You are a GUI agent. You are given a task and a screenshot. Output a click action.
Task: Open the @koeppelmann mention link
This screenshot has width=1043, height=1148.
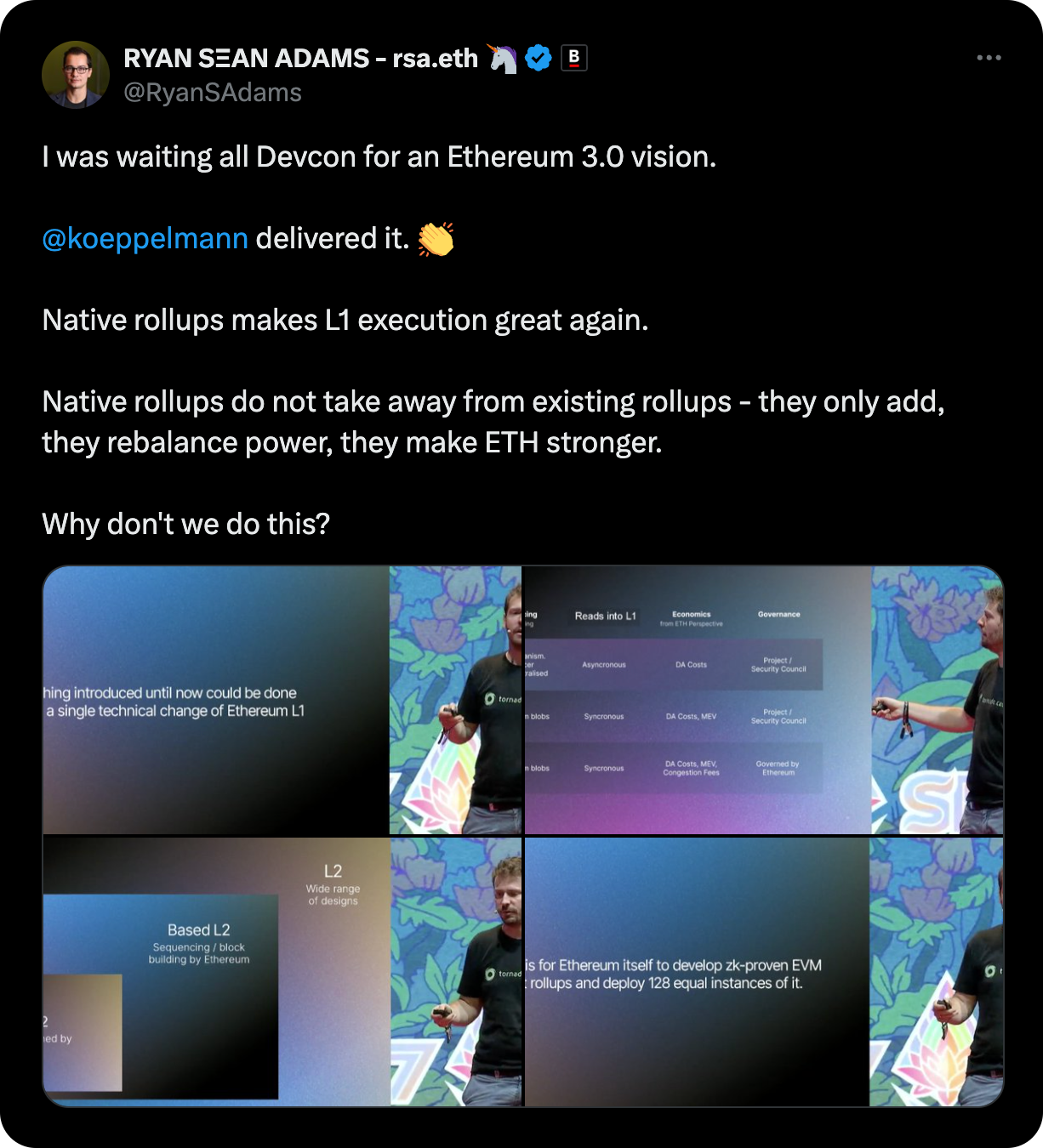tap(145, 238)
